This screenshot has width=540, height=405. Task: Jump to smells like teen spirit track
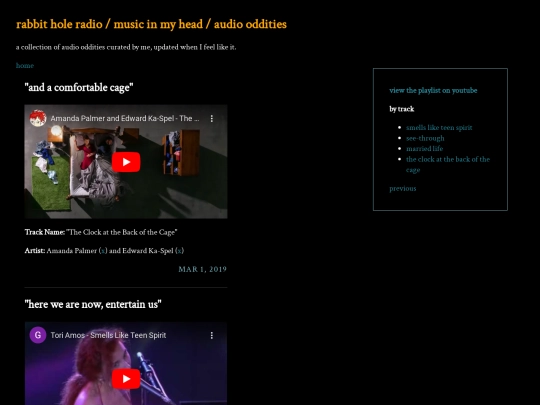click(x=439, y=128)
